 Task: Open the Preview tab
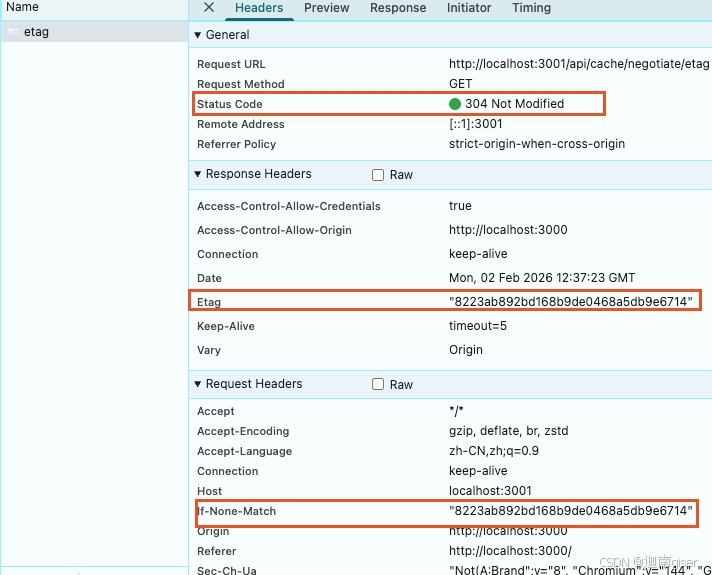coord(326,8)
